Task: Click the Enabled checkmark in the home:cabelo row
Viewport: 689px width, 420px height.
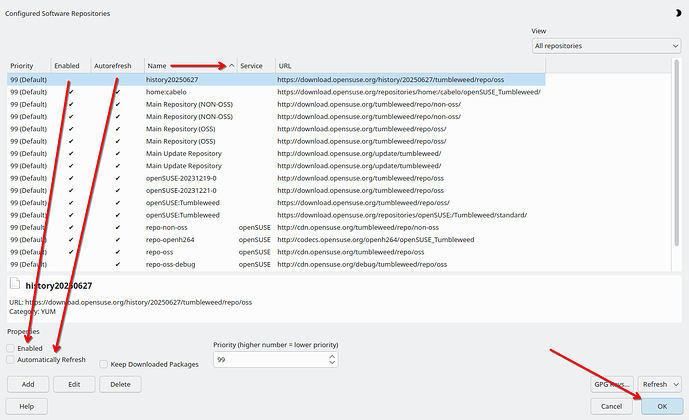Action: pyautogui.click(x=71, y=92)
